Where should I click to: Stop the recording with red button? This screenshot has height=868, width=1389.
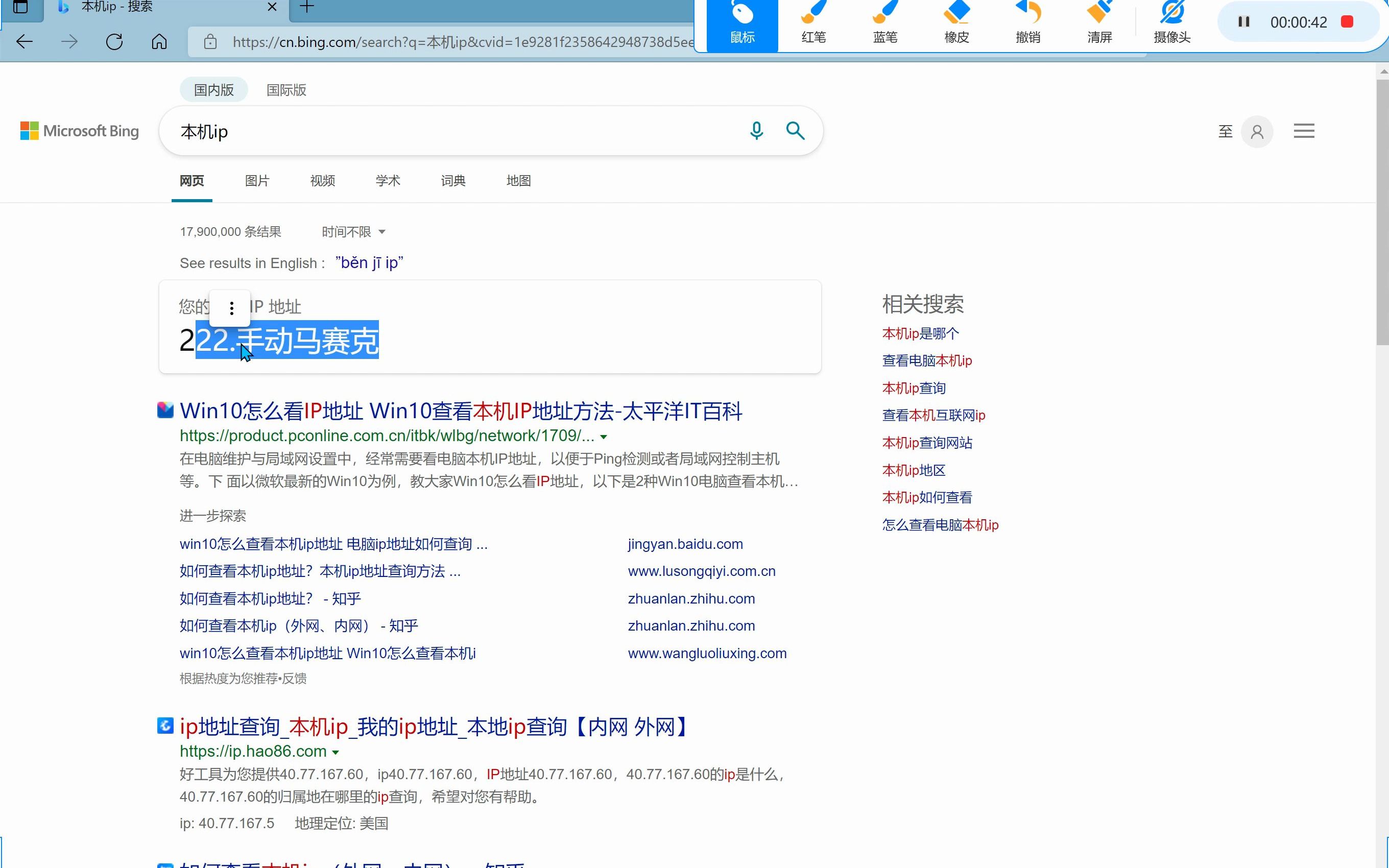point(1347,22)
